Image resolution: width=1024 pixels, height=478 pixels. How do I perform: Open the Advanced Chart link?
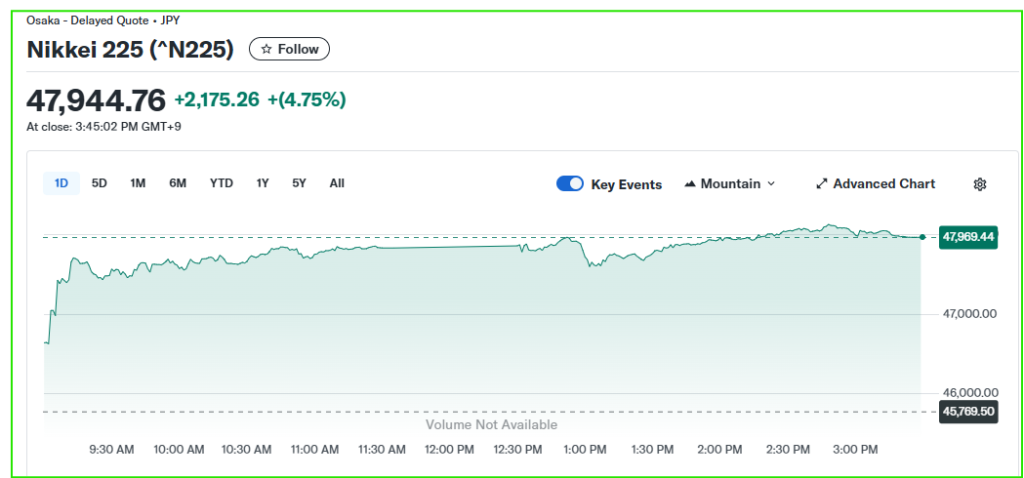(x=876, y=184)
